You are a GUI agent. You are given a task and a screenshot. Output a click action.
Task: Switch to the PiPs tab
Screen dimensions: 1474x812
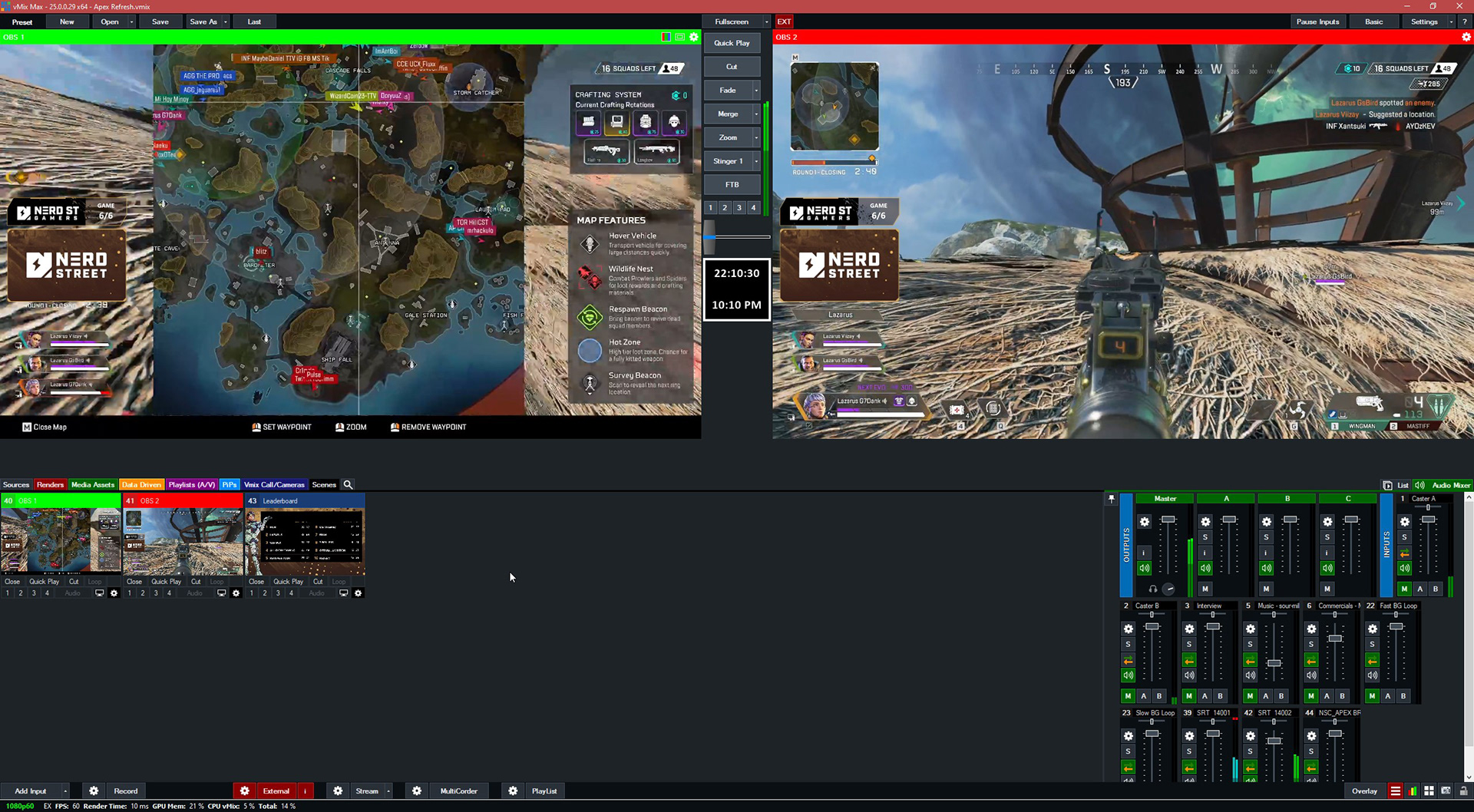[x=230, y=484]
